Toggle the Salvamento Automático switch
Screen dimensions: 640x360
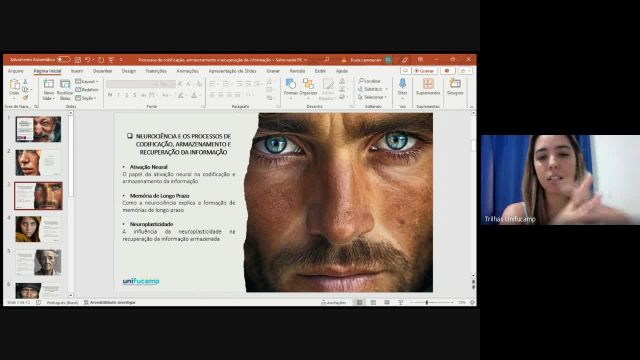coord(64,60)
